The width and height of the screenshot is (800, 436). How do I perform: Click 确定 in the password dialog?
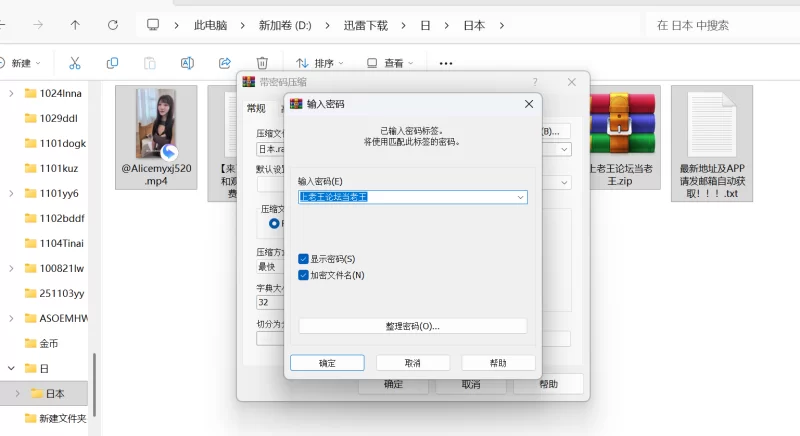(x=327, y=362)
